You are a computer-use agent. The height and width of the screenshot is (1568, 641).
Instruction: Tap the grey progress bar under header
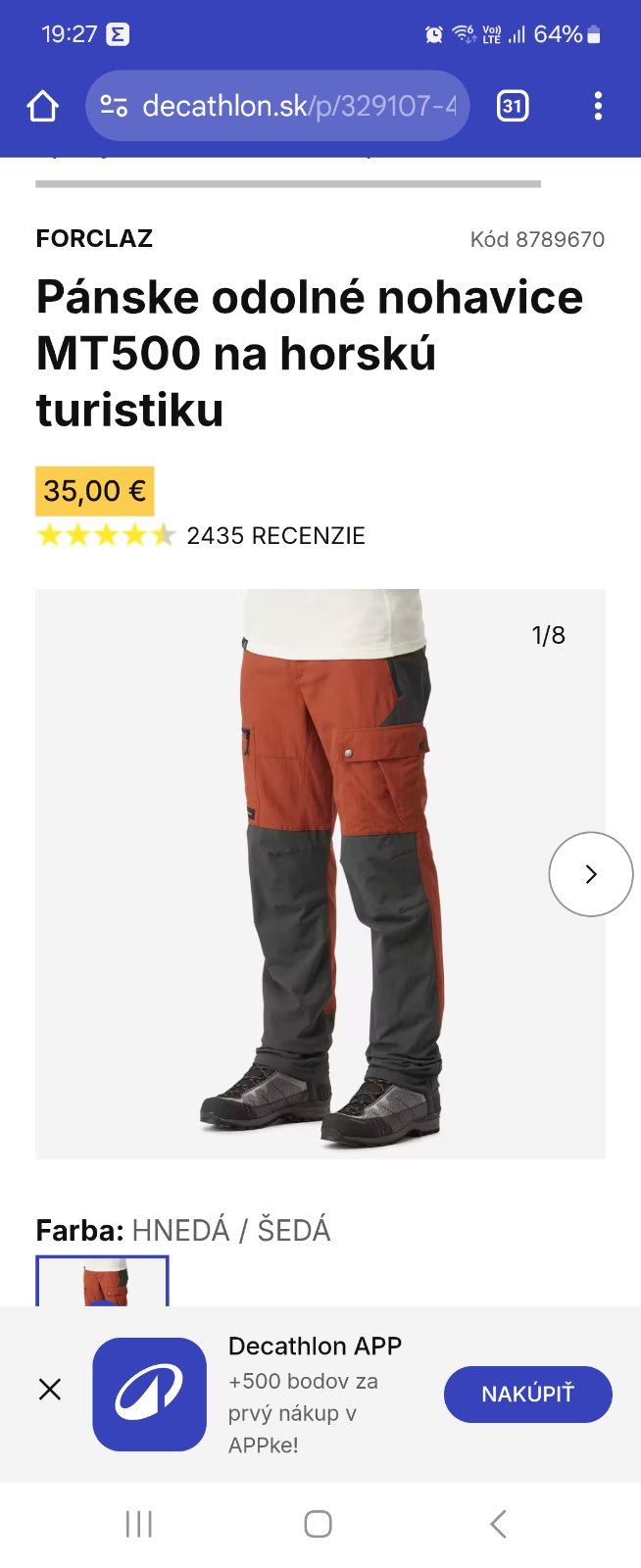[288, 183]
